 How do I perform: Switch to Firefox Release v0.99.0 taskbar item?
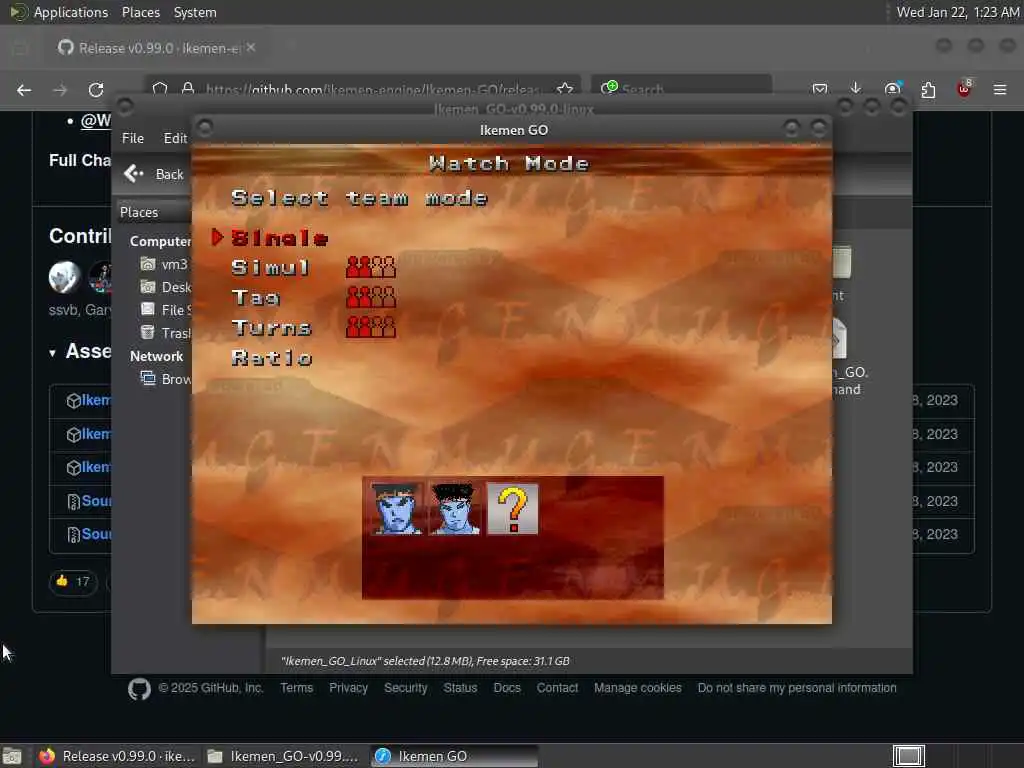[x=118, y=756]
